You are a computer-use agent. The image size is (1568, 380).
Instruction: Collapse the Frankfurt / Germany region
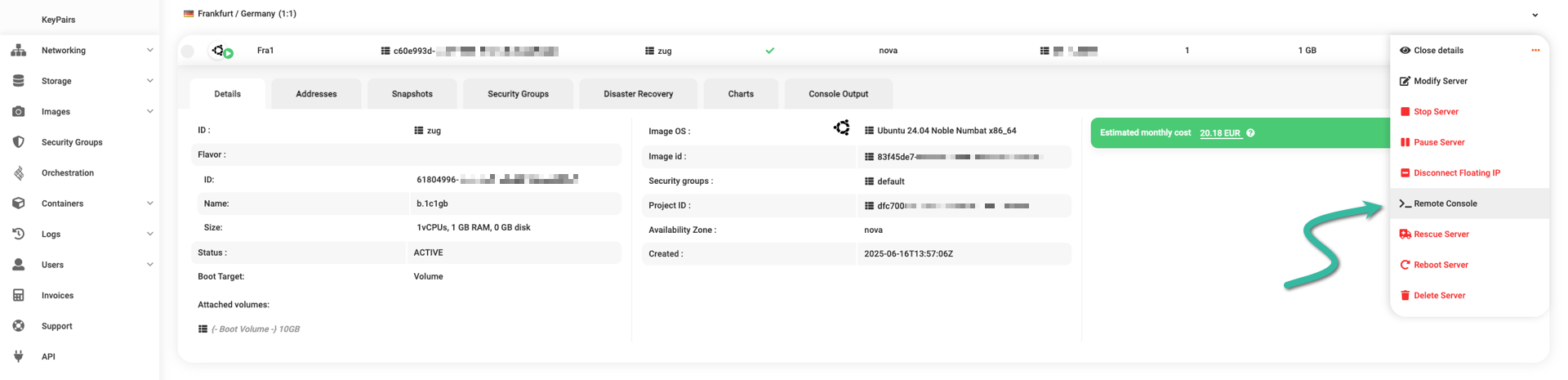point(1535,15)
